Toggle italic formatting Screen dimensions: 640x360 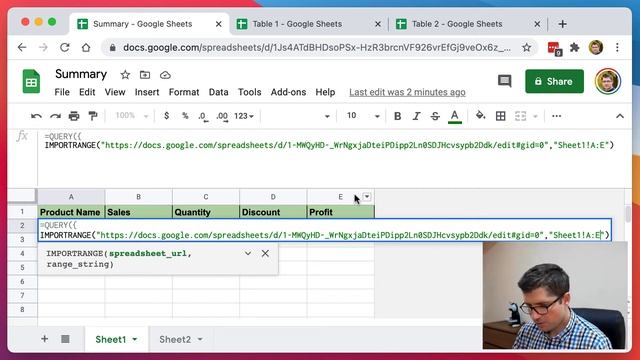point(416,116)
